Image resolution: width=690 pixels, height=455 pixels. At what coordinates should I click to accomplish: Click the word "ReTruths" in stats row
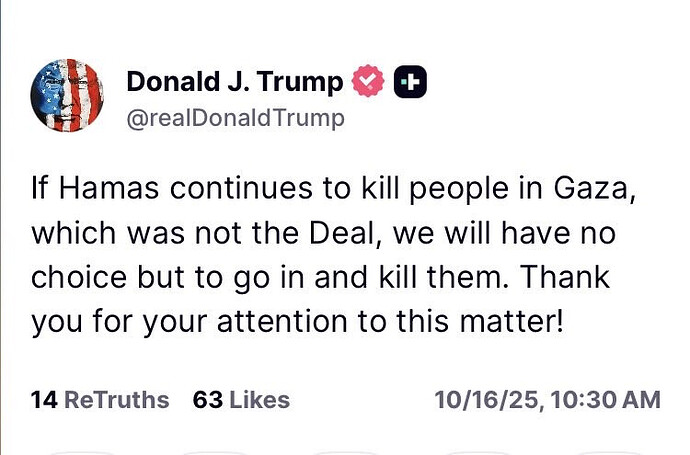tap(116, 400)
